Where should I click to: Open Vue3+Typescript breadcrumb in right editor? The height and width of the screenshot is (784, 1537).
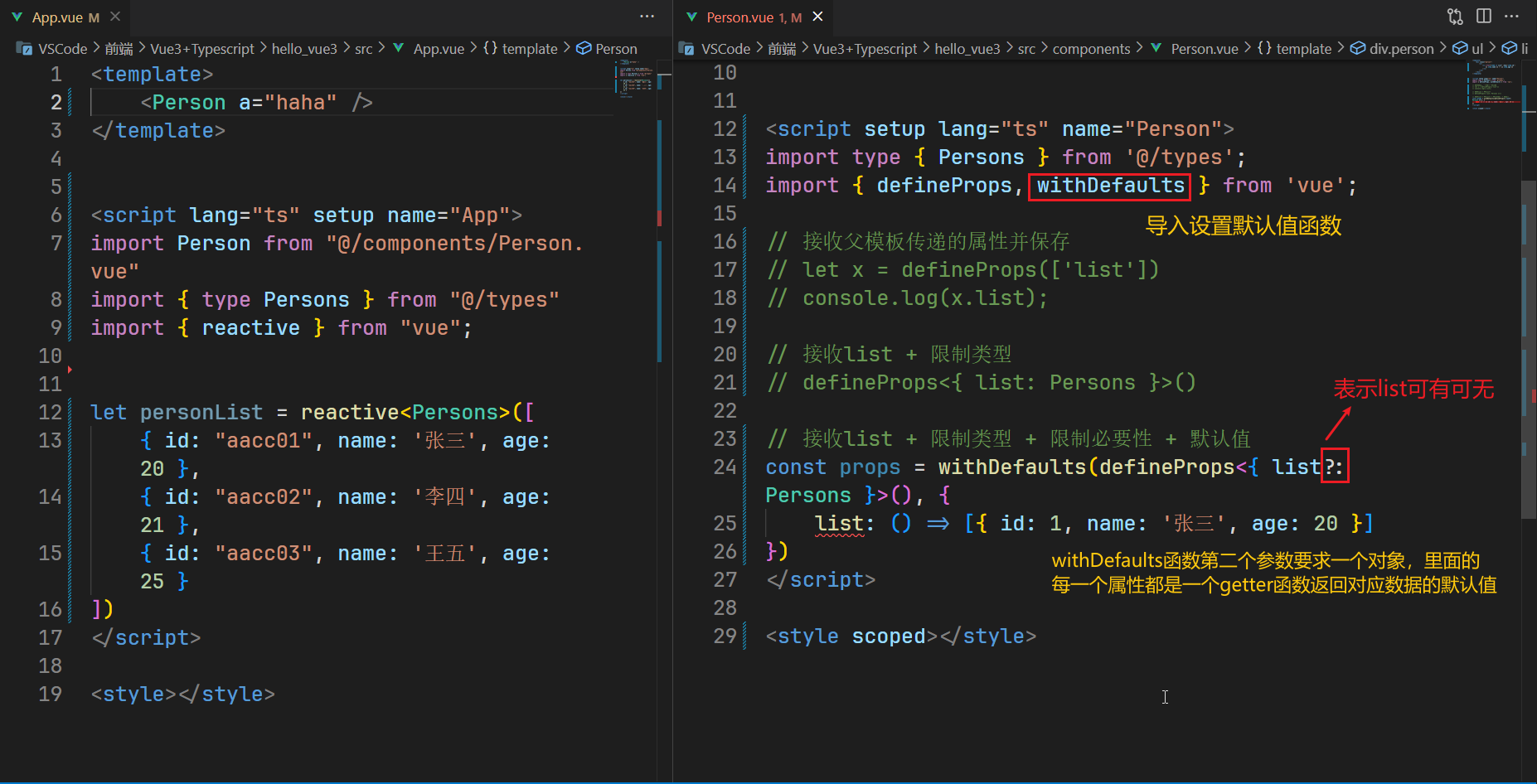[865, 49]
